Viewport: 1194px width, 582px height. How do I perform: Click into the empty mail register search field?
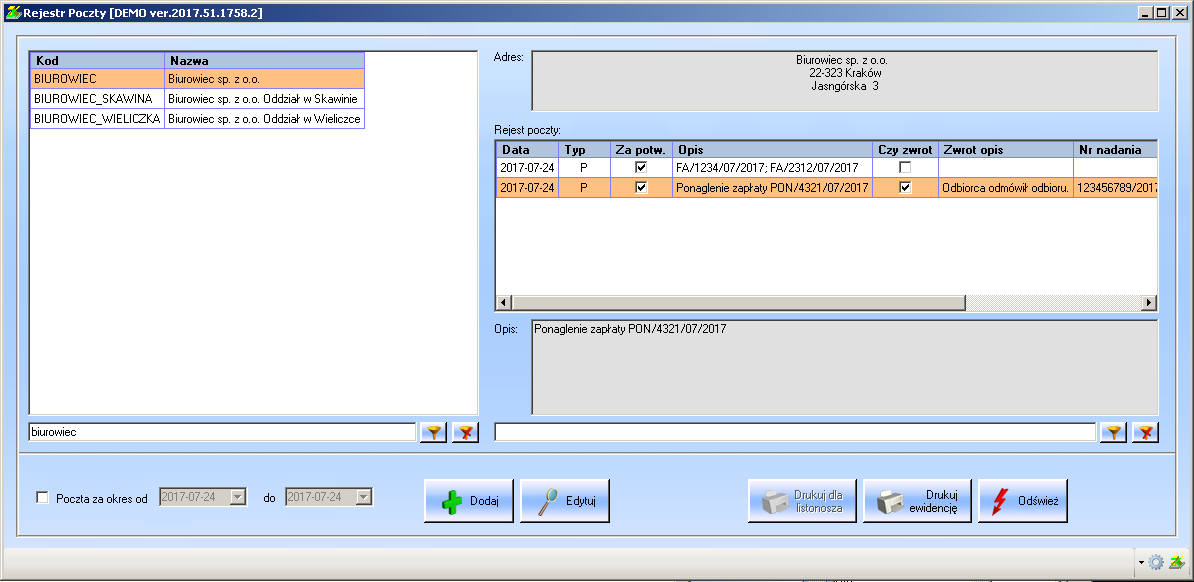click(795, 432)
